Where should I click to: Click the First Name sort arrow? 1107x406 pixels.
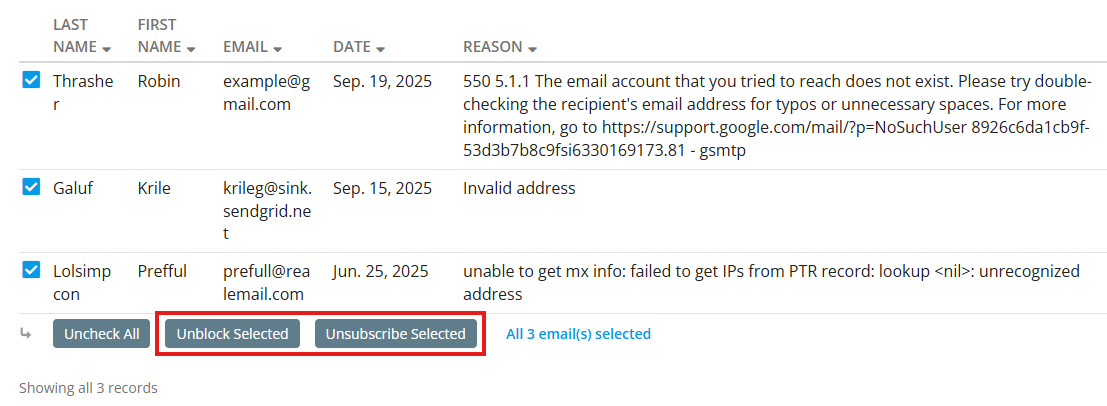(191, 48)
